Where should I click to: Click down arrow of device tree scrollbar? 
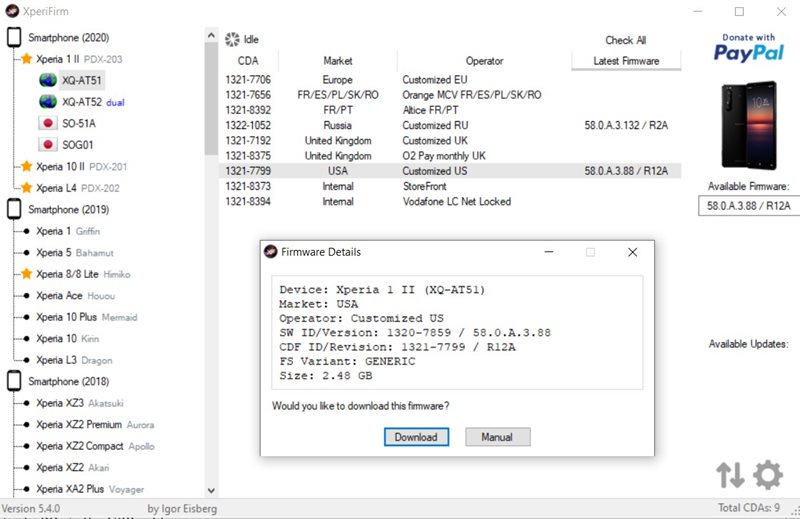211,490
